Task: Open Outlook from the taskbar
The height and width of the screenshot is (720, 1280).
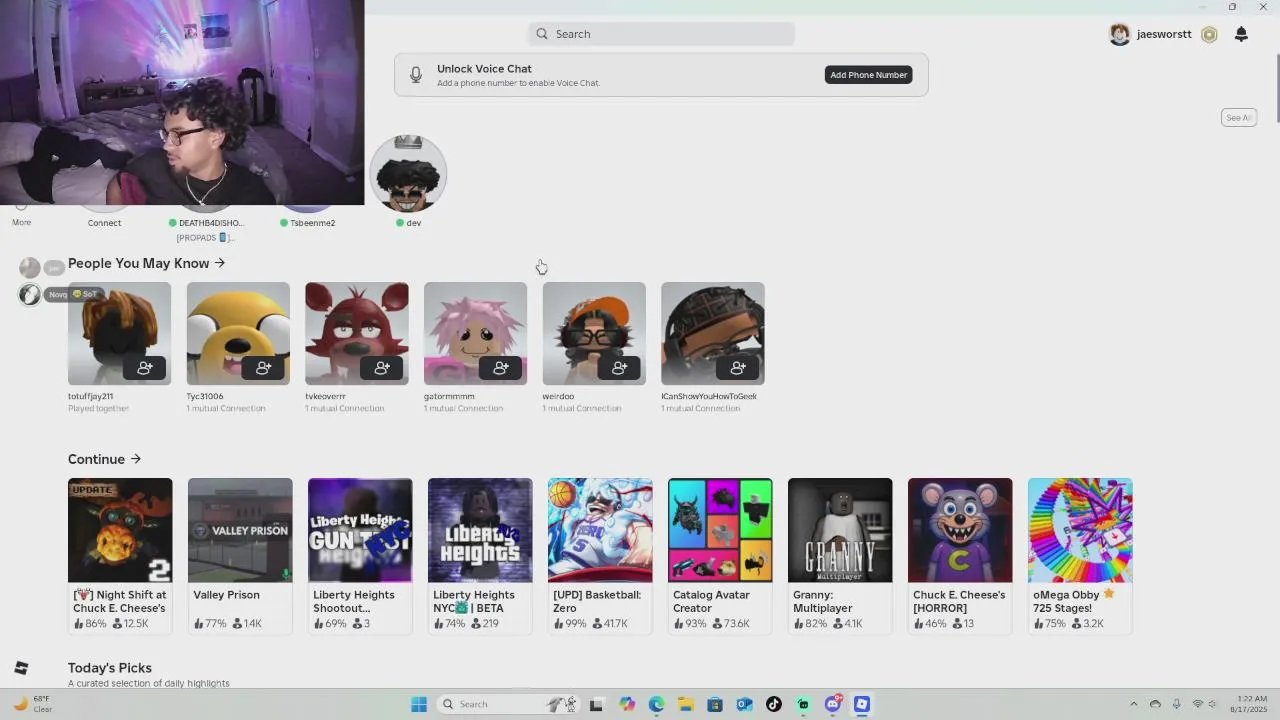Action: (x=744, y=704)
